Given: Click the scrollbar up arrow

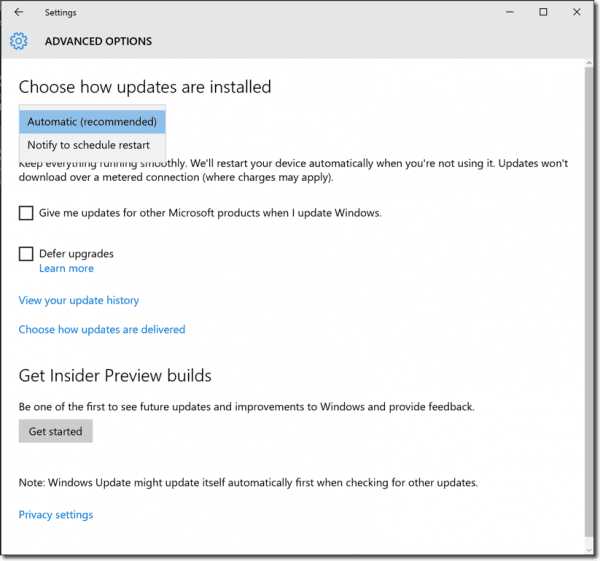Looking at the screenshot, I should click(x=589, y=63).
